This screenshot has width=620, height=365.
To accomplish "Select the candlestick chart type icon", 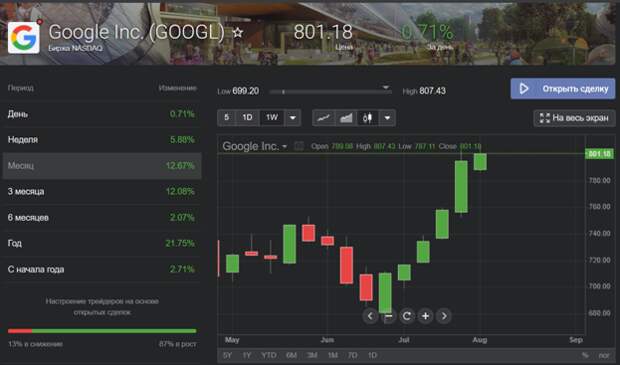I will [368, 118].
